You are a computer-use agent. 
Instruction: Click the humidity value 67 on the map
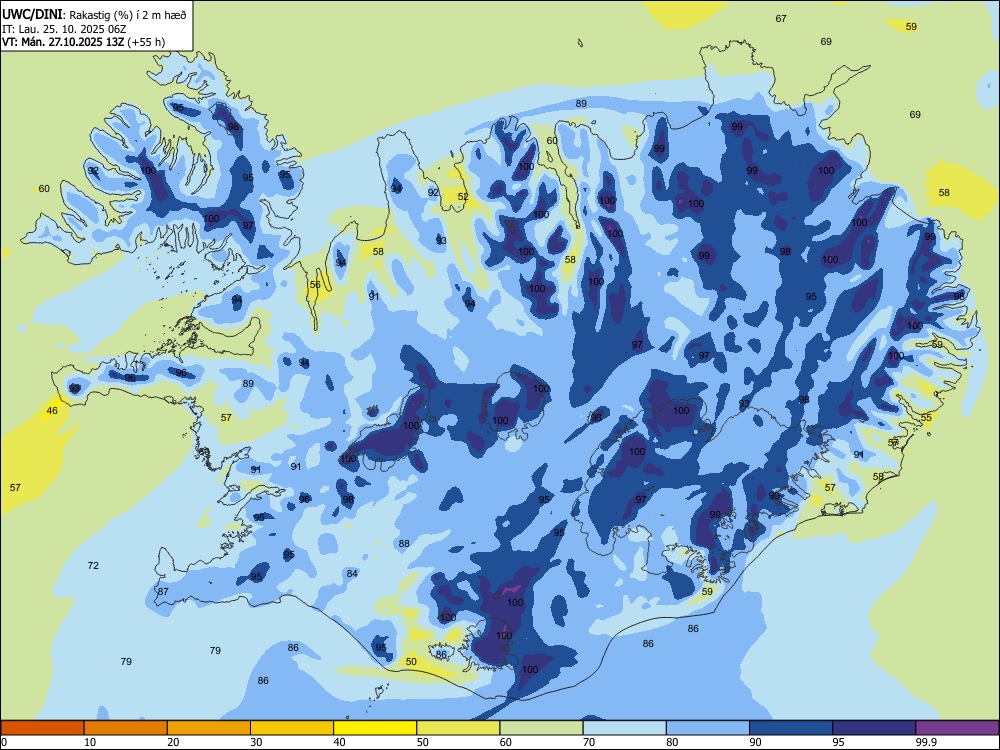[781, 18]
